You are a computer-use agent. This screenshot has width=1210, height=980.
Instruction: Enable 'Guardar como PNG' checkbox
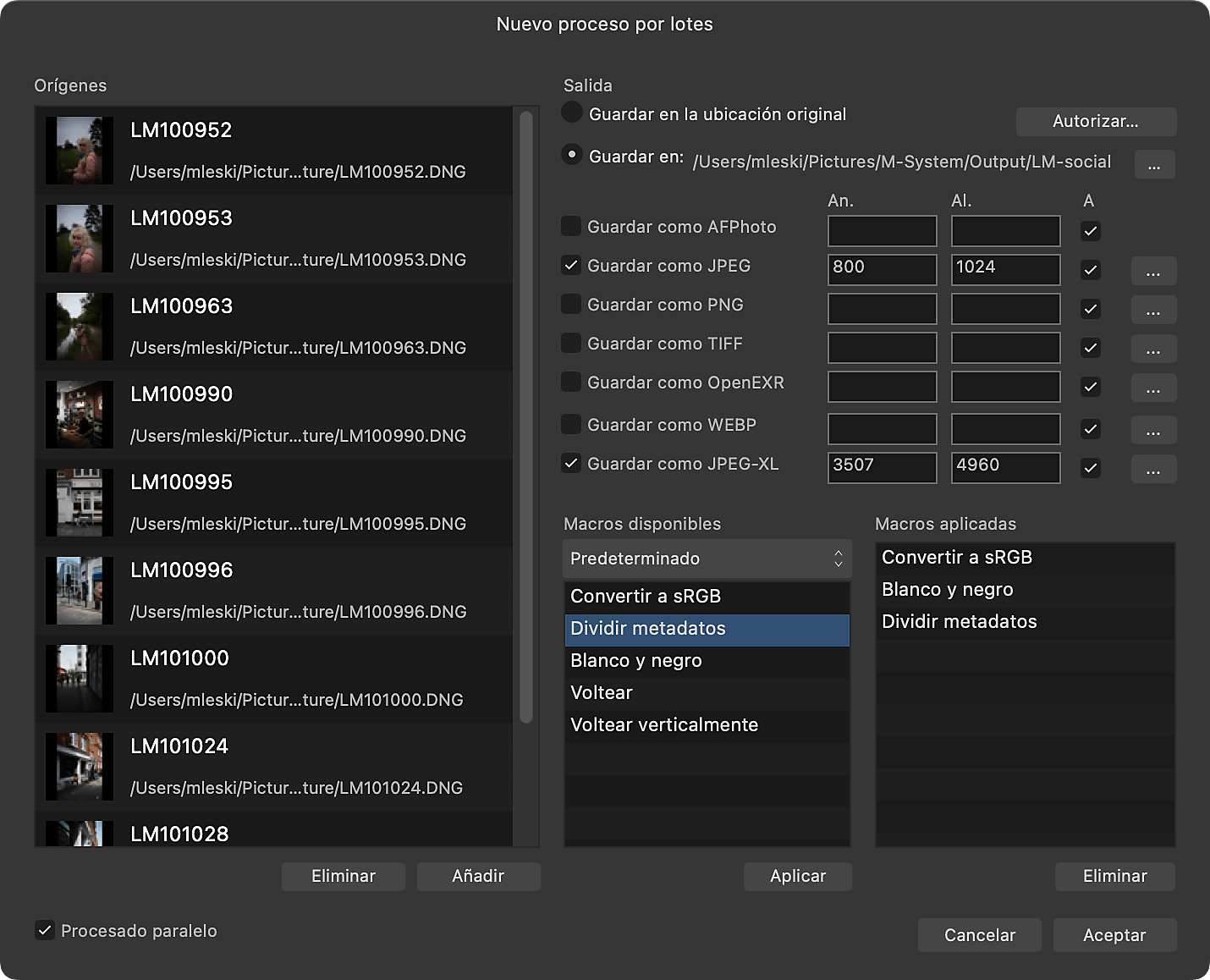pos(571,304)
